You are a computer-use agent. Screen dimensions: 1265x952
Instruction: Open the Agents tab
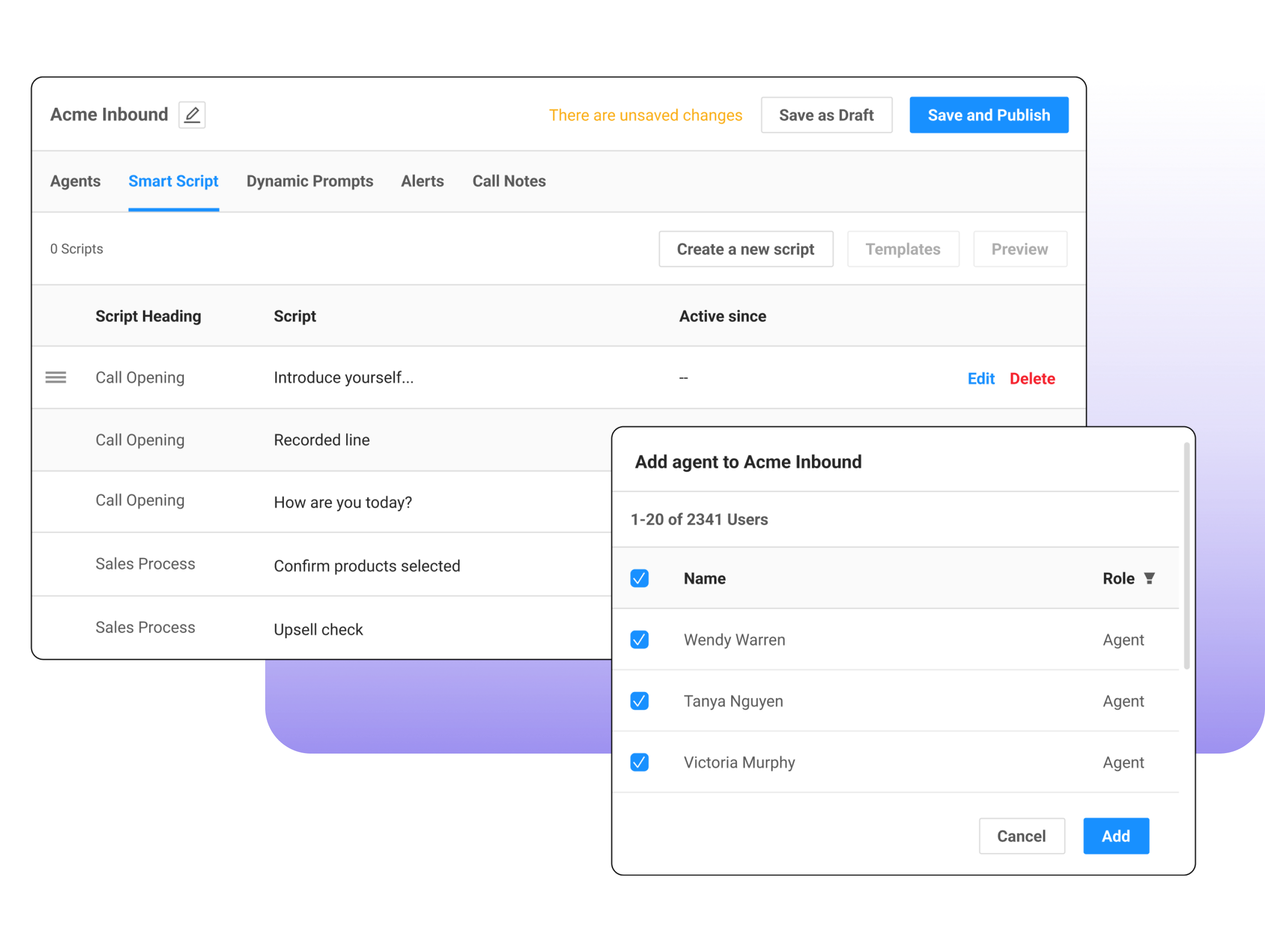point(75,181)
